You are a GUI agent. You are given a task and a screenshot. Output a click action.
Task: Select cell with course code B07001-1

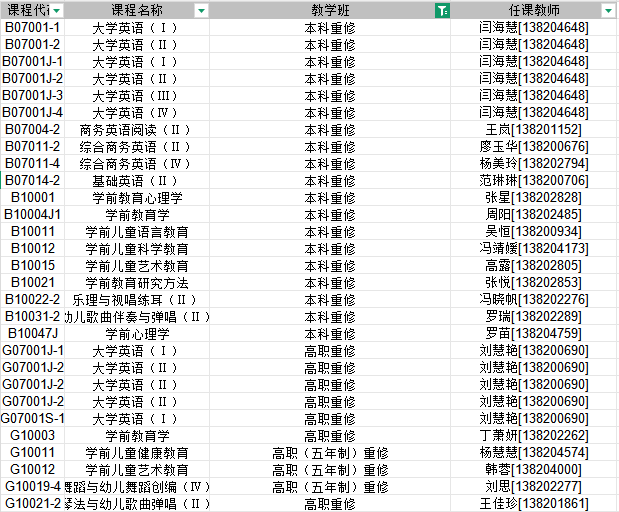32,28
